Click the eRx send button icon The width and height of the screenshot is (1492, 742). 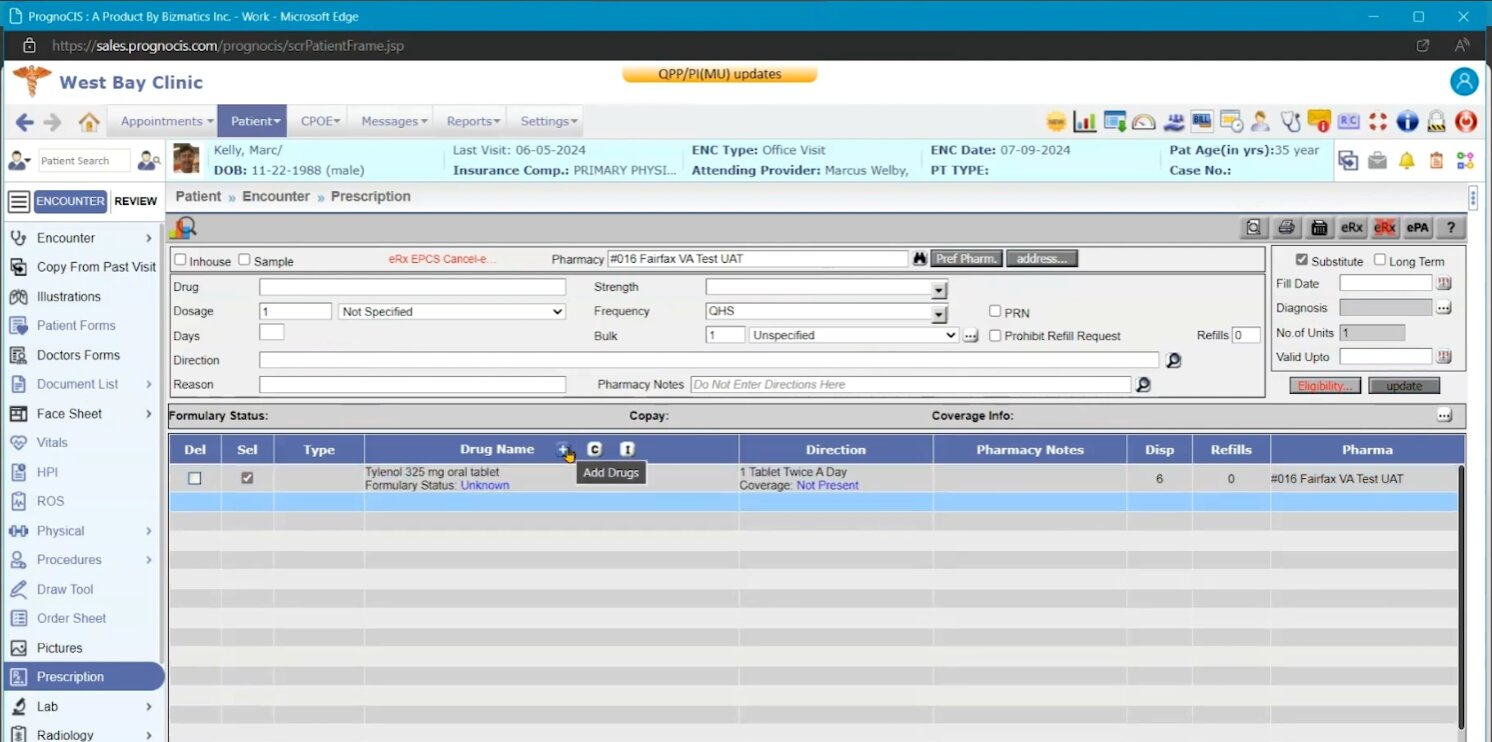coord(1351,228)
